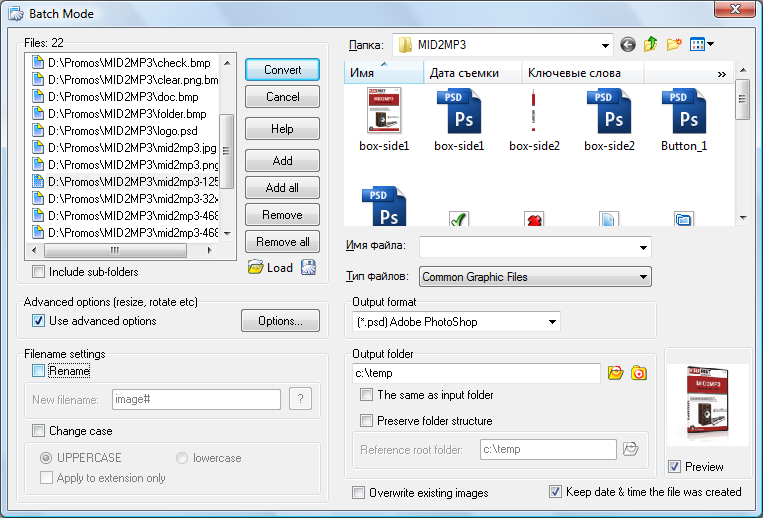Open the Common Graphic Files type dropdown
This screenshot has height=518, width=763.
click(643, 277)
